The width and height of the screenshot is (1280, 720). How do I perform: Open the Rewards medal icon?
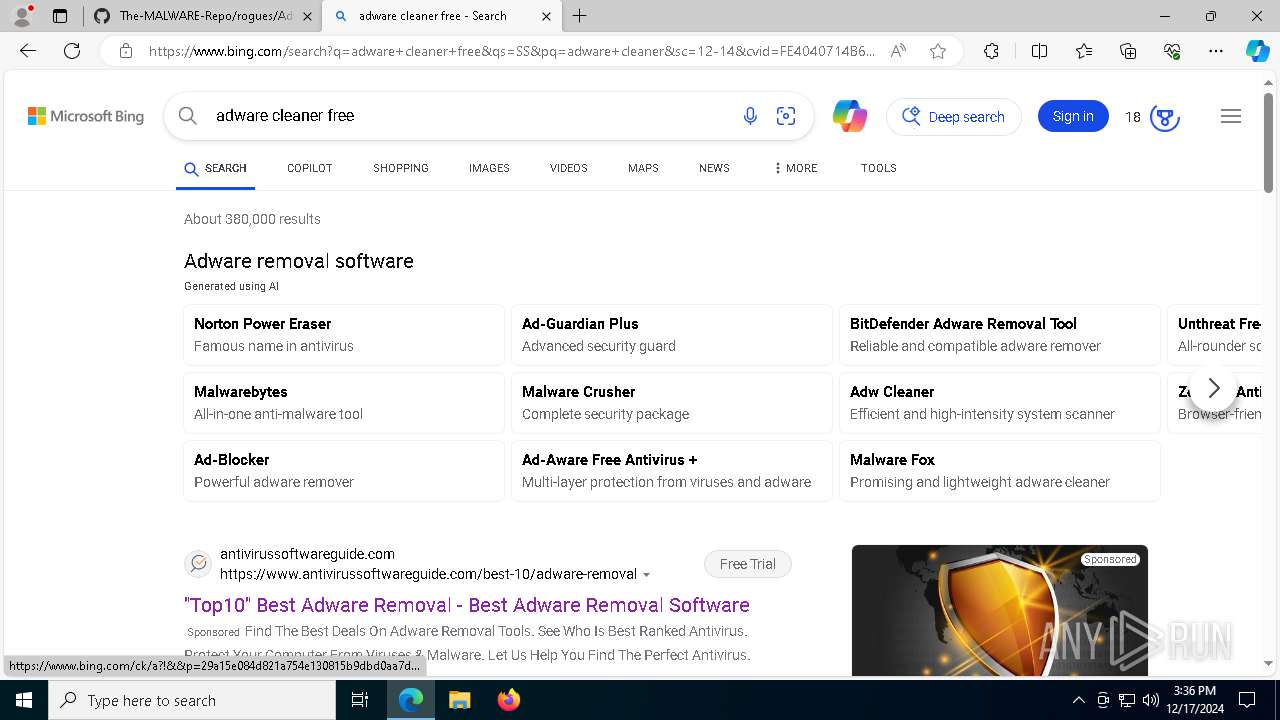click(1164, 117)
